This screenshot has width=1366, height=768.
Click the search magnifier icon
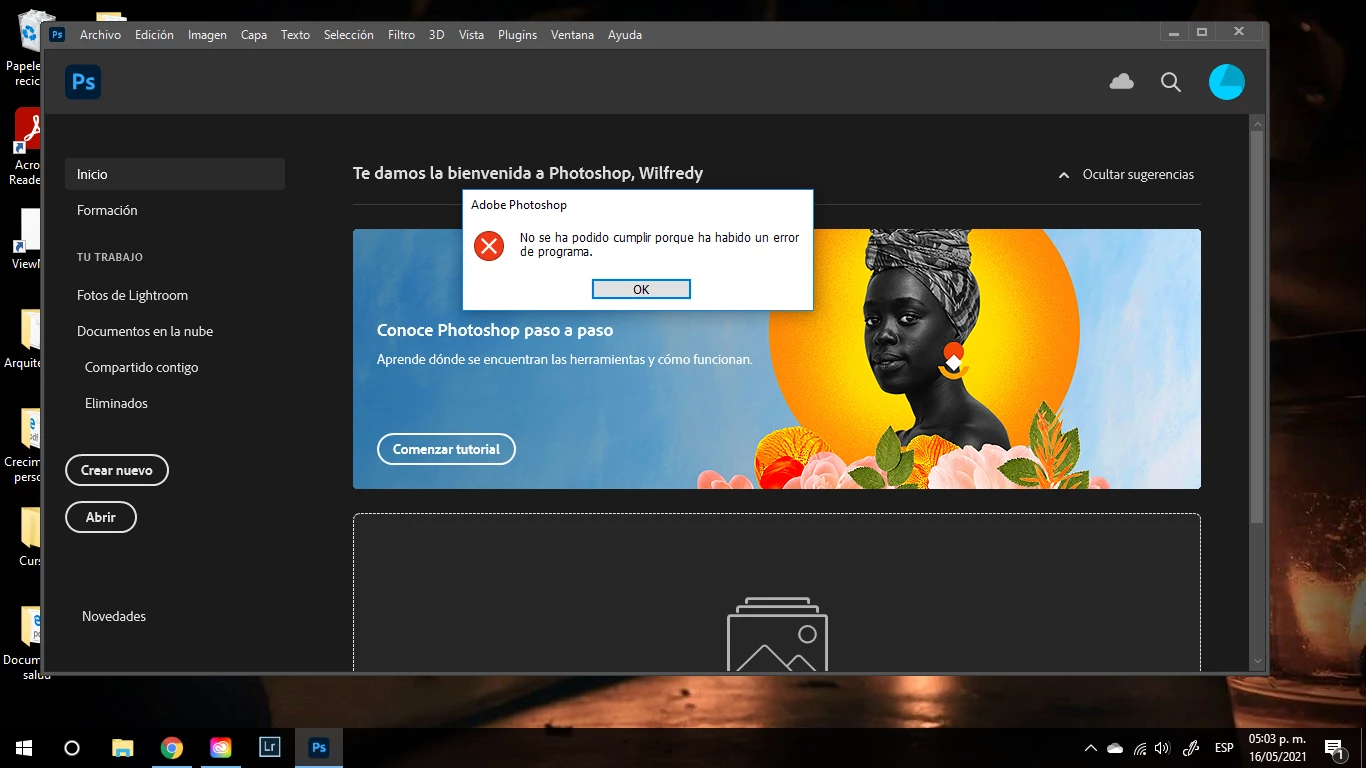pos(1171,82)
